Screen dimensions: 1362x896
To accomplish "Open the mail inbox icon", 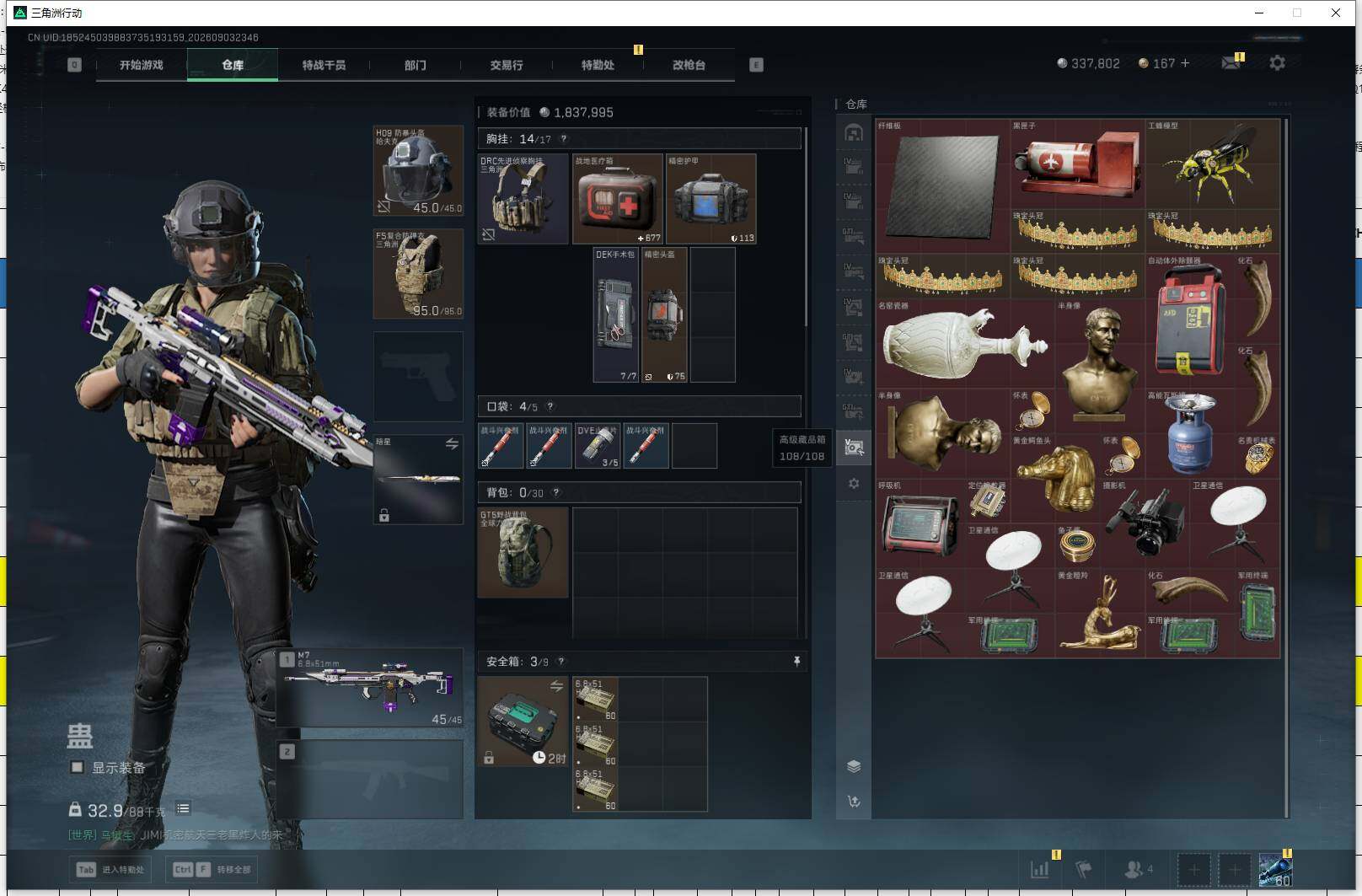I will click(x=1231, y=63).
